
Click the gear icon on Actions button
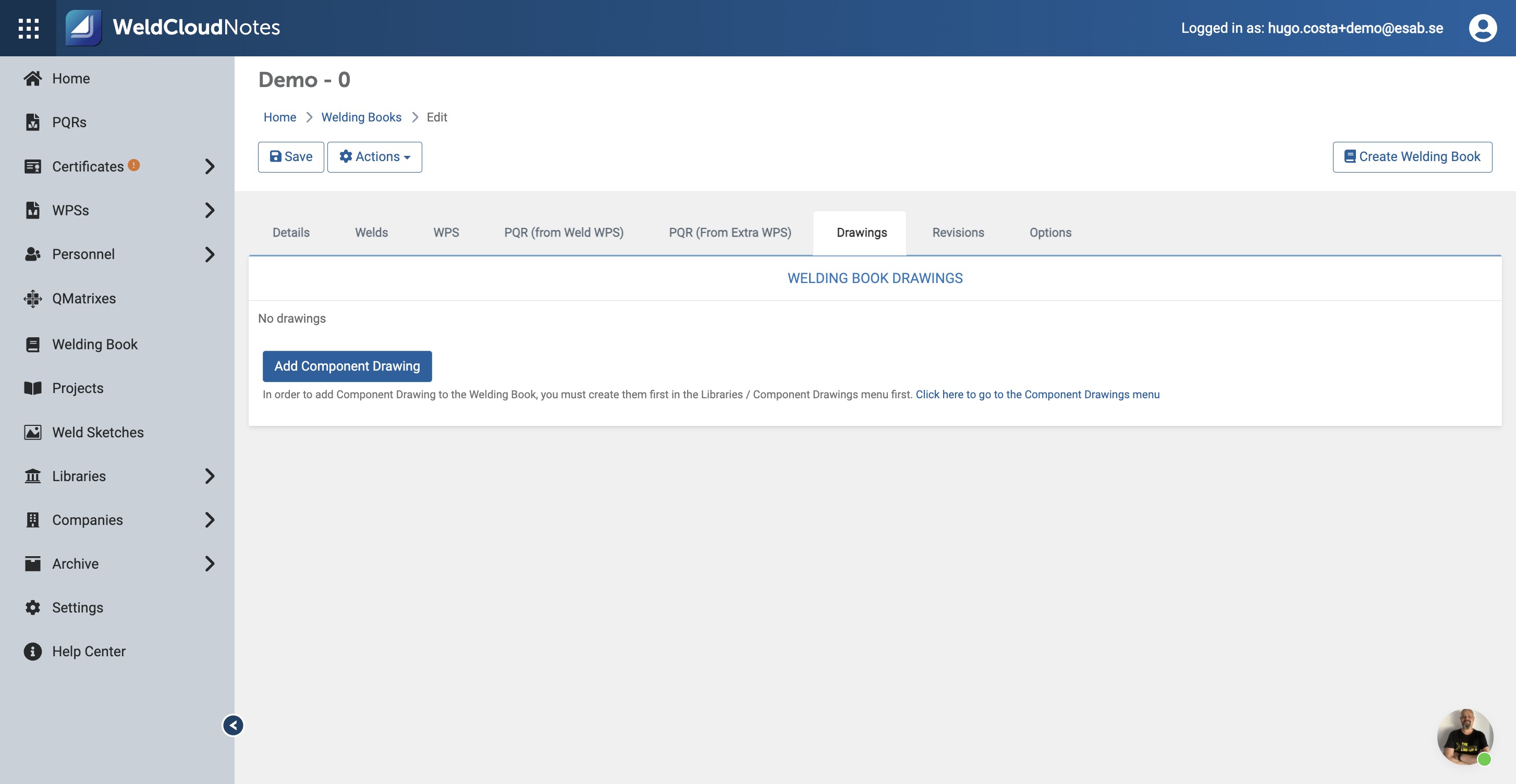pos(346,156)
